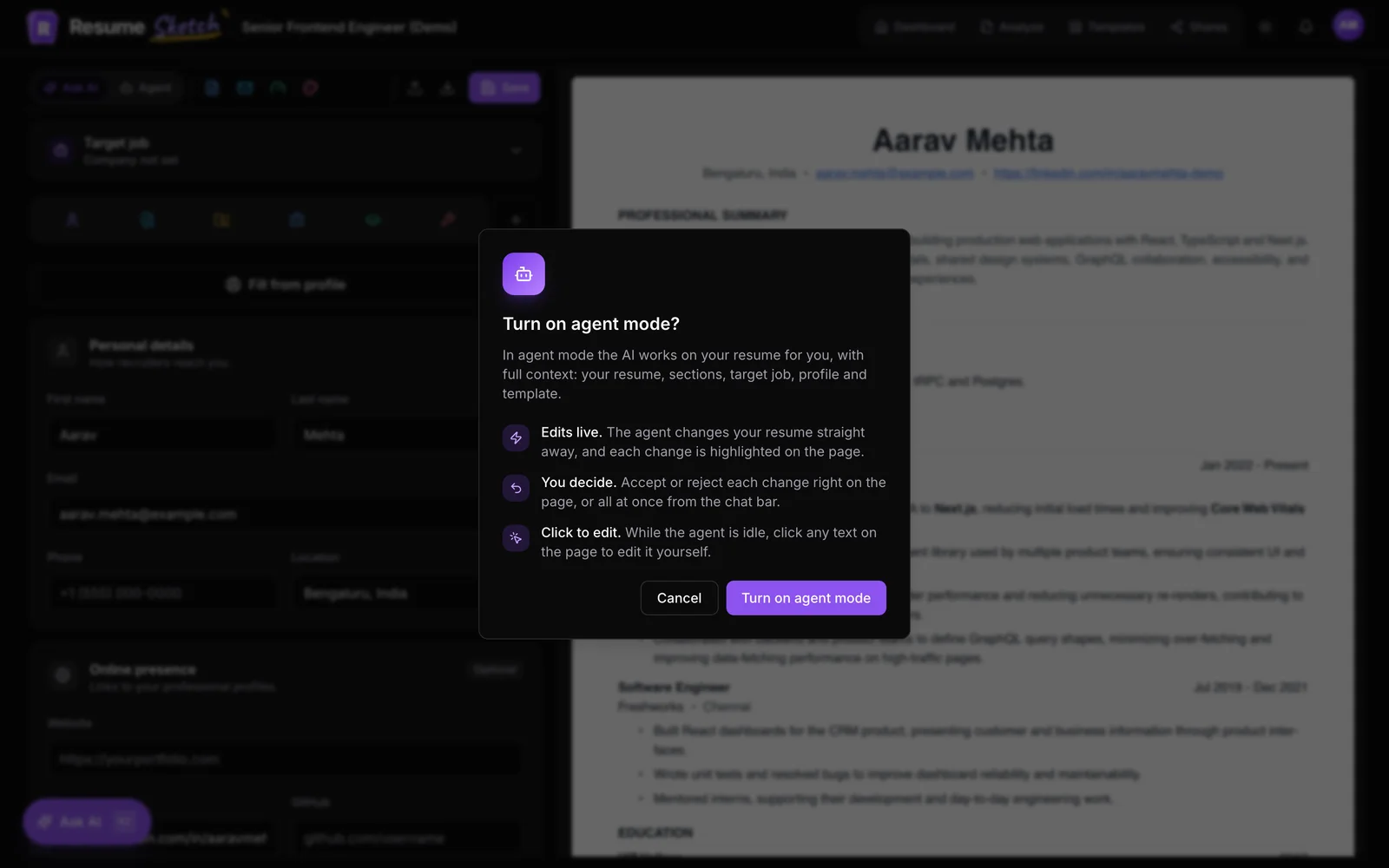This screenshot has width=1389, height=868.
Task: Click the 'You decide.' feature text
Action: point(578,483)
